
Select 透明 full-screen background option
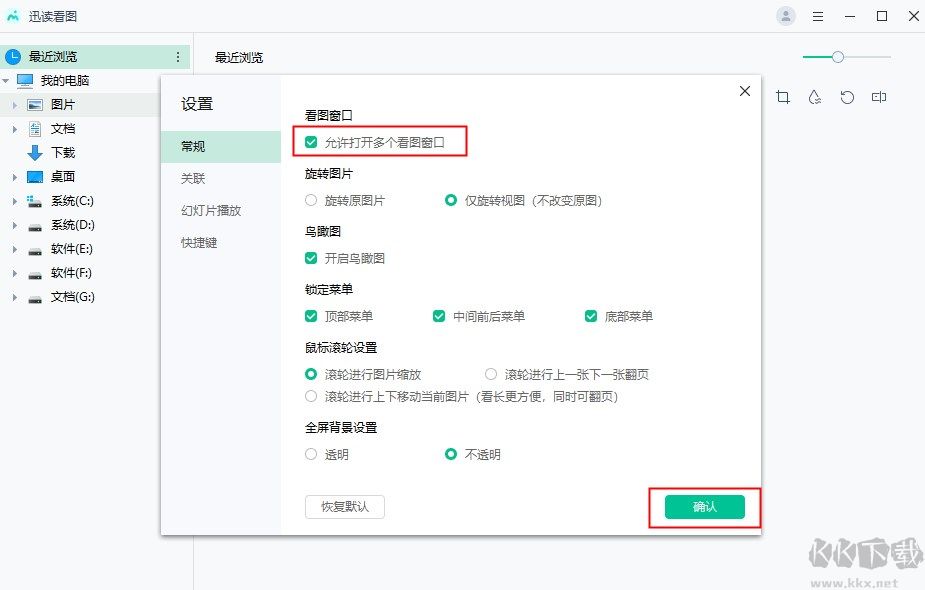coord(311,454)
